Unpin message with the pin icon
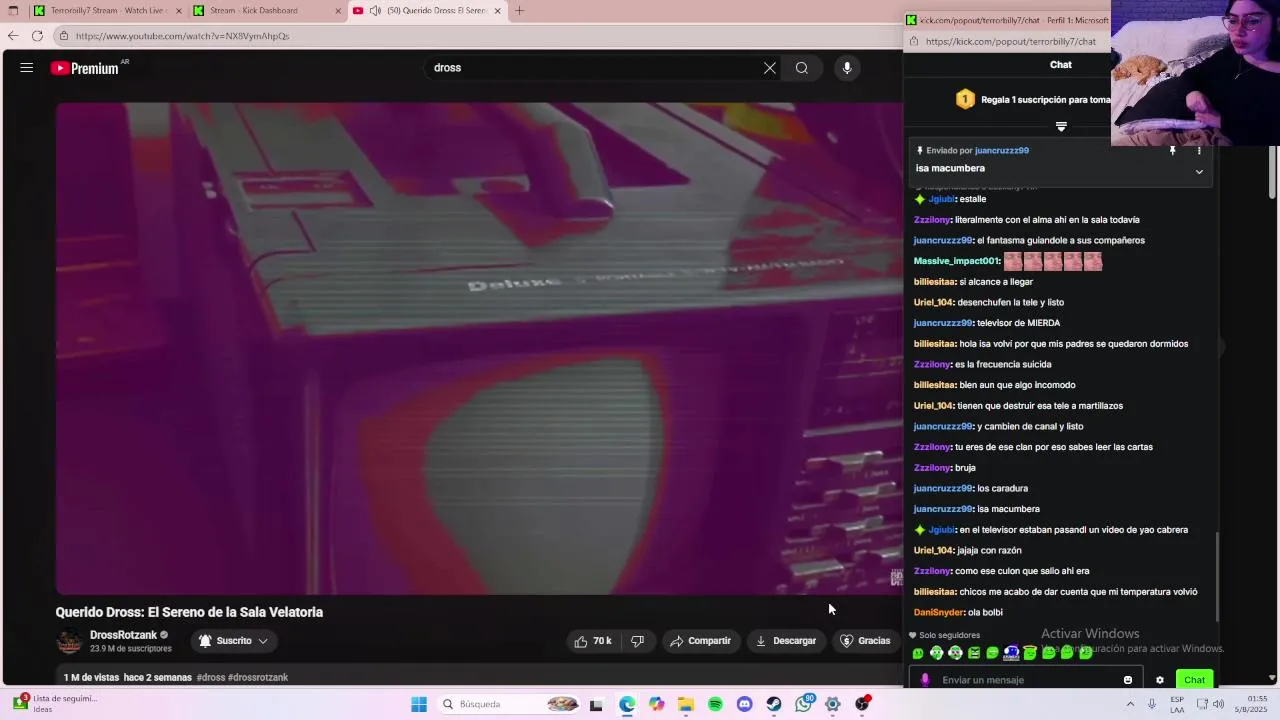1280x720 pixels. coord(1172,151)
